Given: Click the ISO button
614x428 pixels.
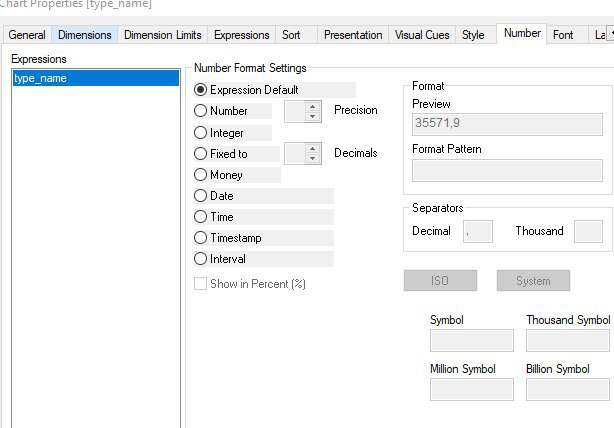Looking at the screenshot, I should click(x=440, y=281).
